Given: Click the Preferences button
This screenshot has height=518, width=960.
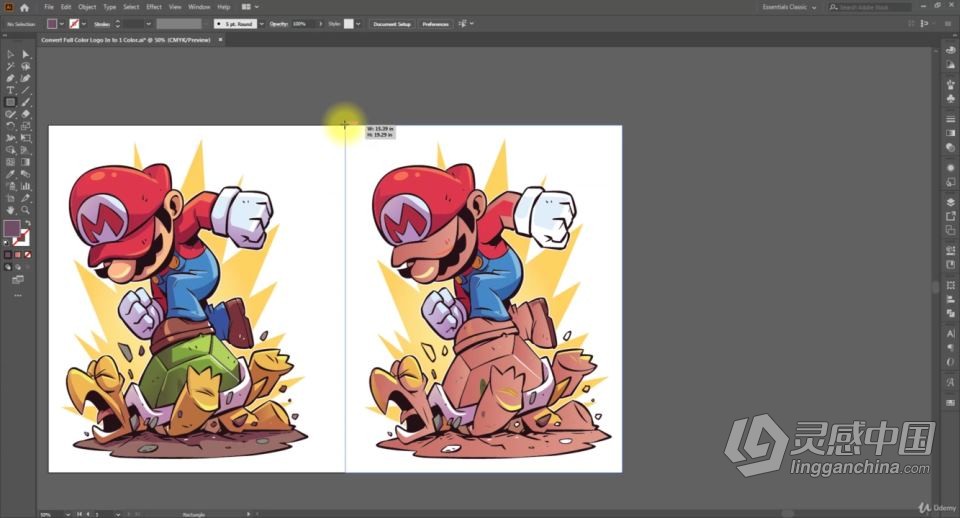Looking at the screenshot, I should click(x=435, y=24).
